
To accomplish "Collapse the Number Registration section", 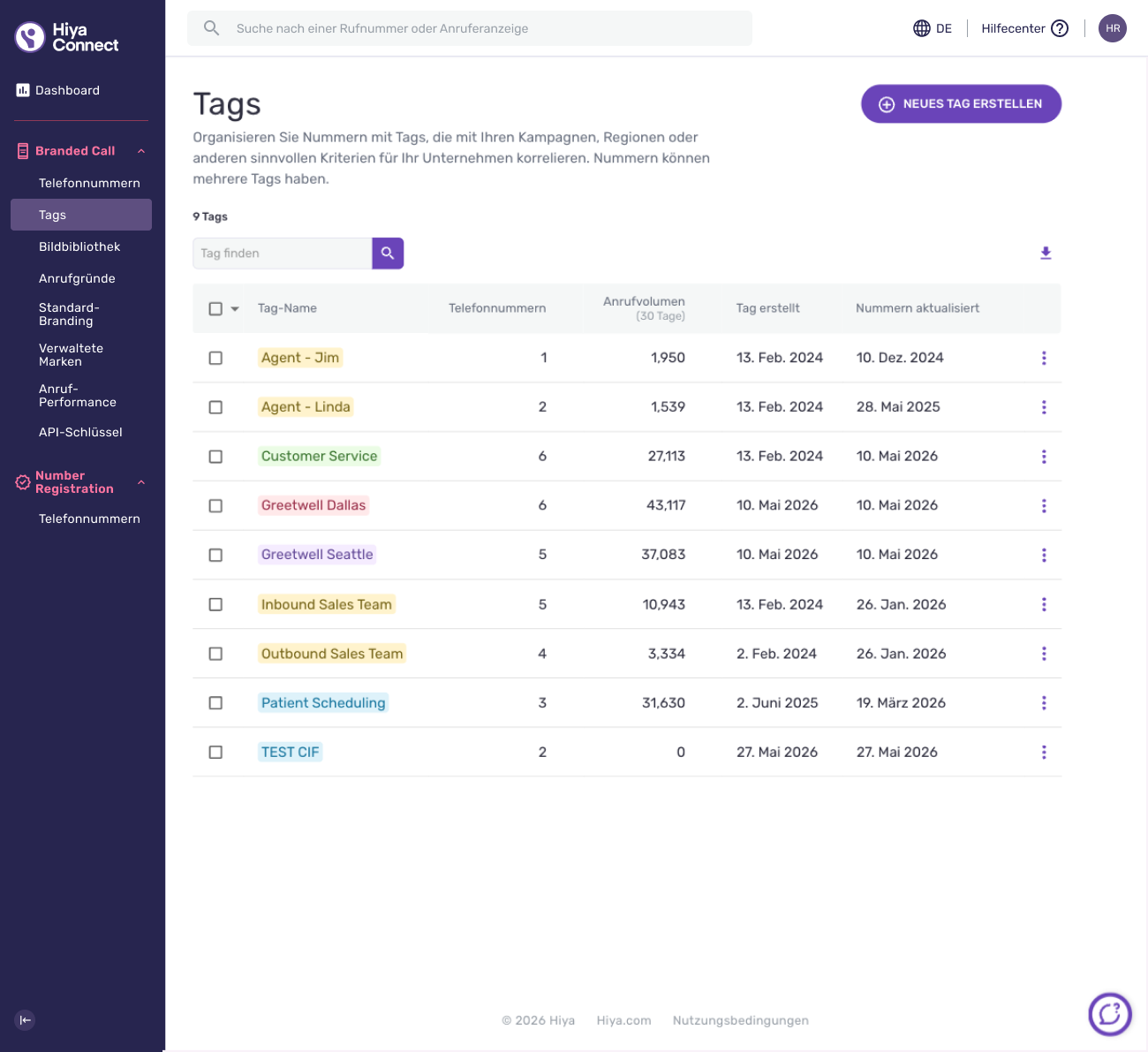I will tap(141, 482).
